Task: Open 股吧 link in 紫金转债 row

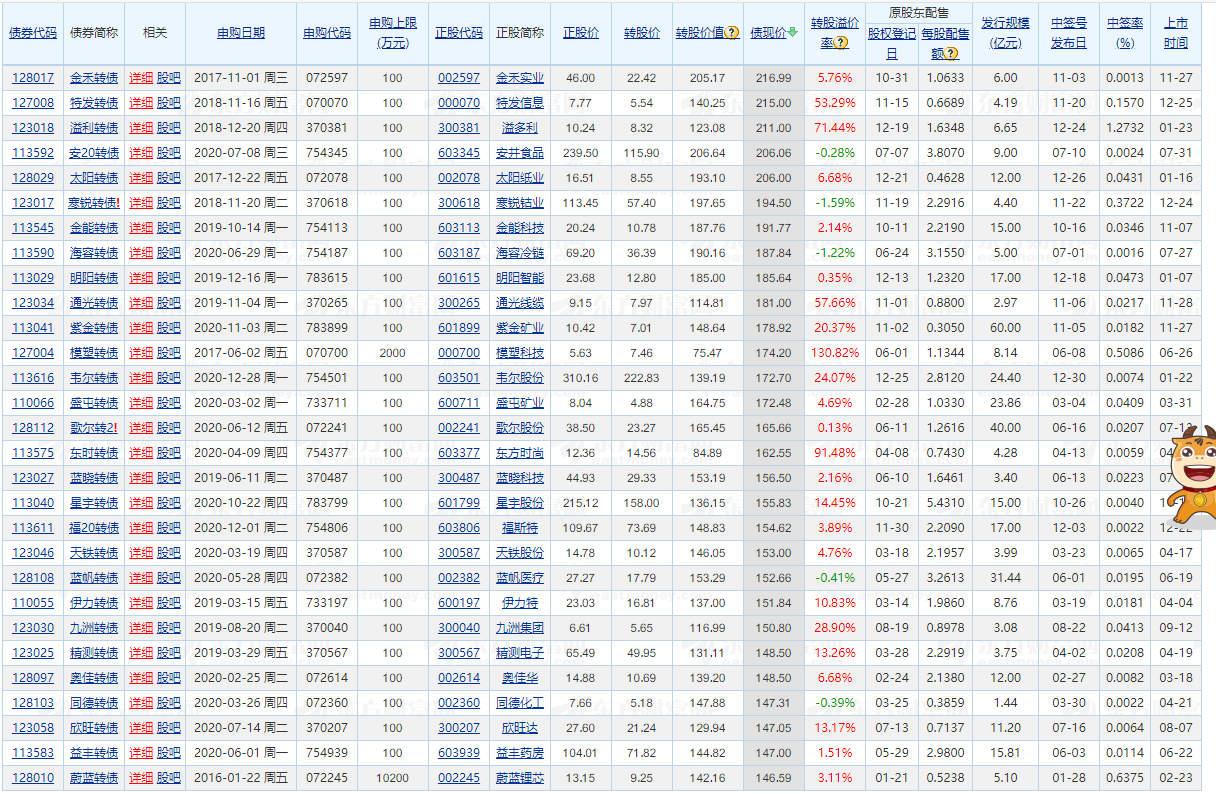Action: [x=169, y=328]
